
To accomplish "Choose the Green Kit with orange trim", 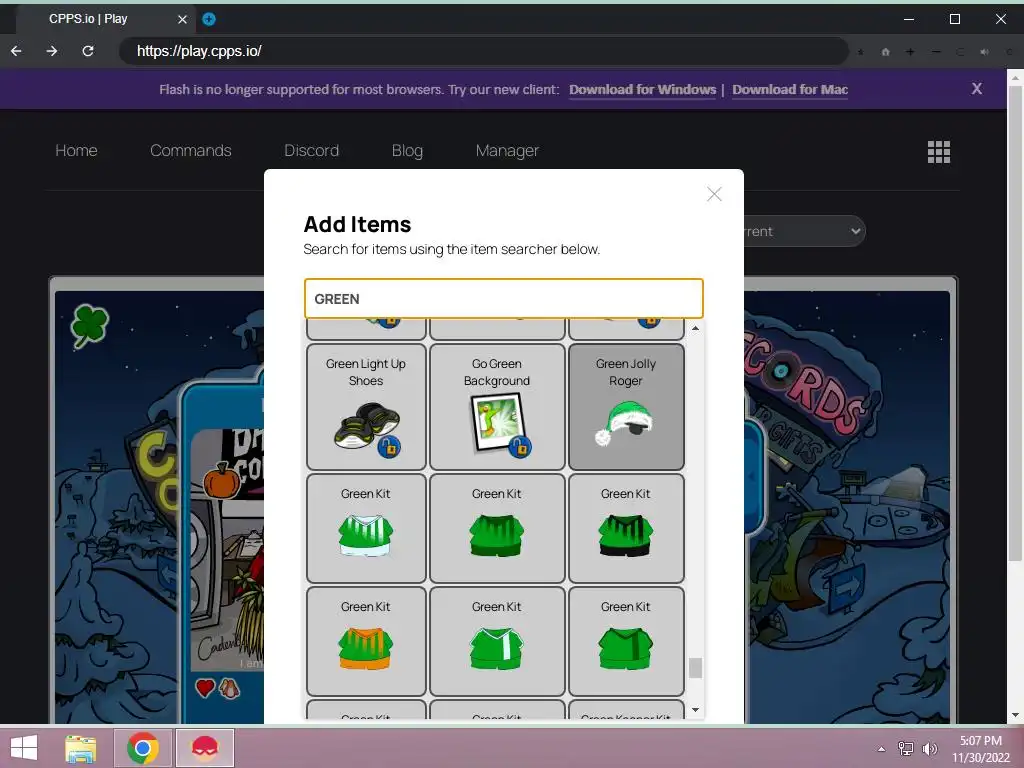I will tap(366, 641).
